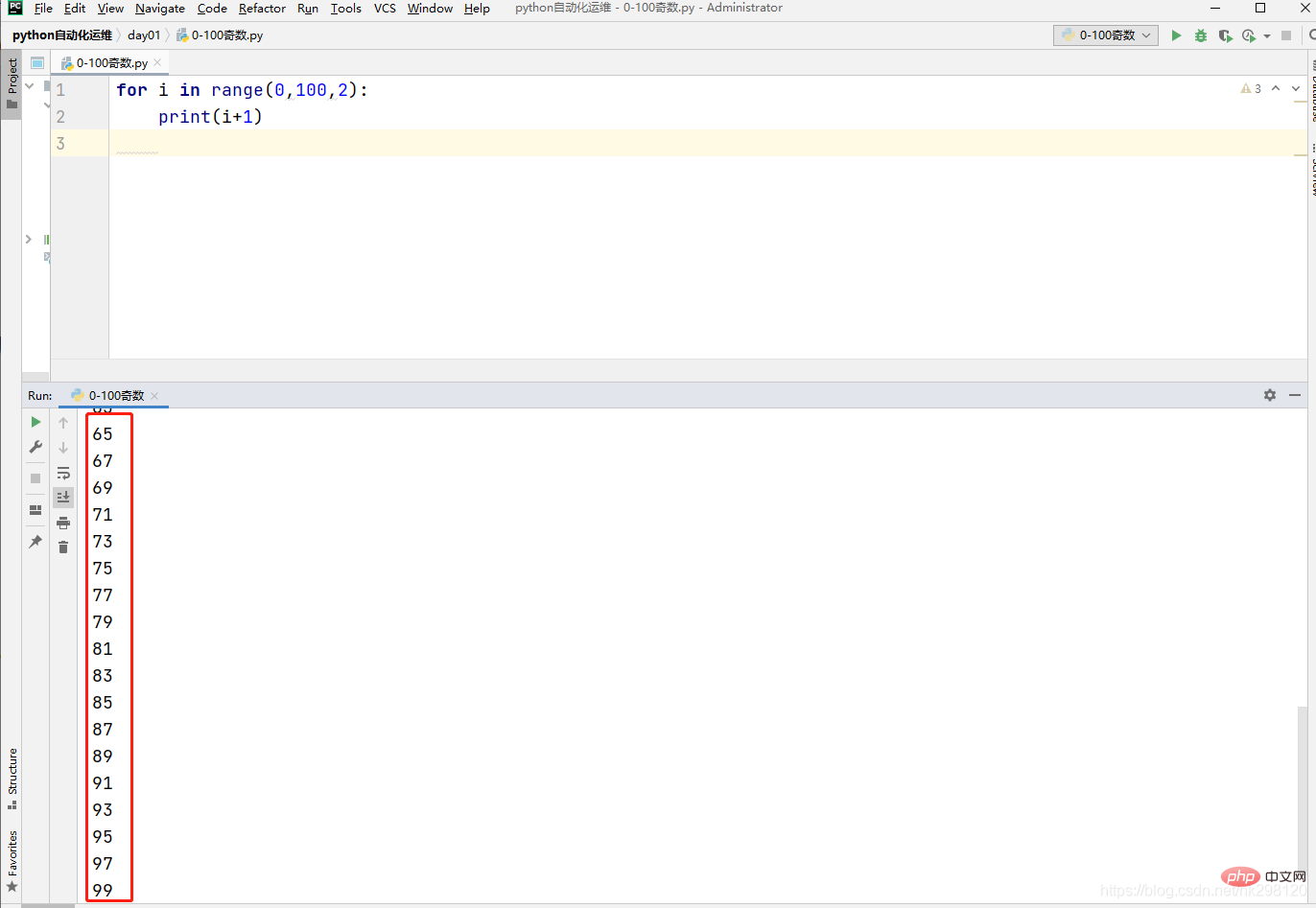Rerun the script from the Run panel
This screenshot has width=1316, height=908.
(x=35, y=422)
